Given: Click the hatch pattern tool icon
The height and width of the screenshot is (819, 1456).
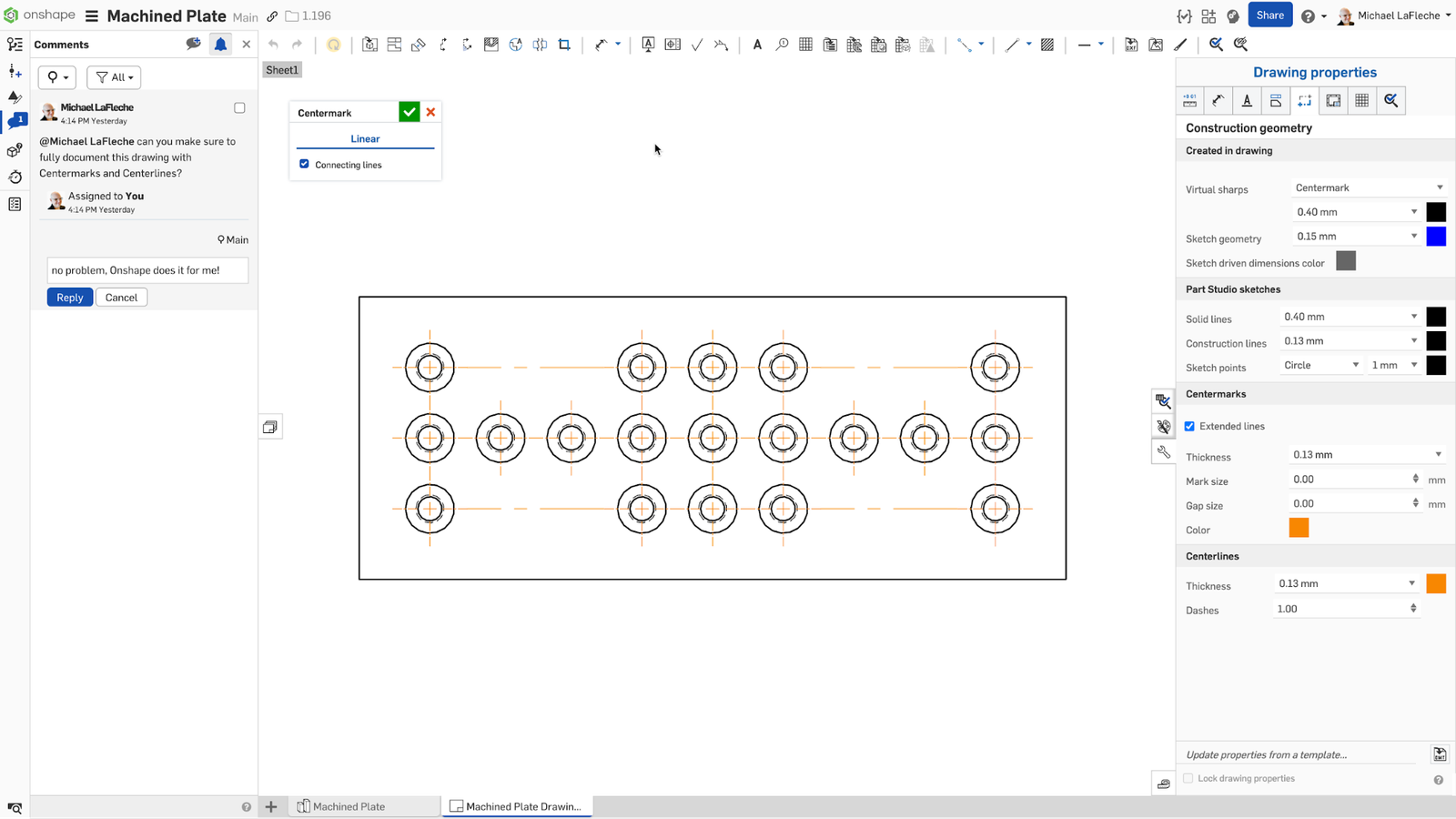Looking at the screenshot, I should pyautogui.click(x=1047, y=45).
